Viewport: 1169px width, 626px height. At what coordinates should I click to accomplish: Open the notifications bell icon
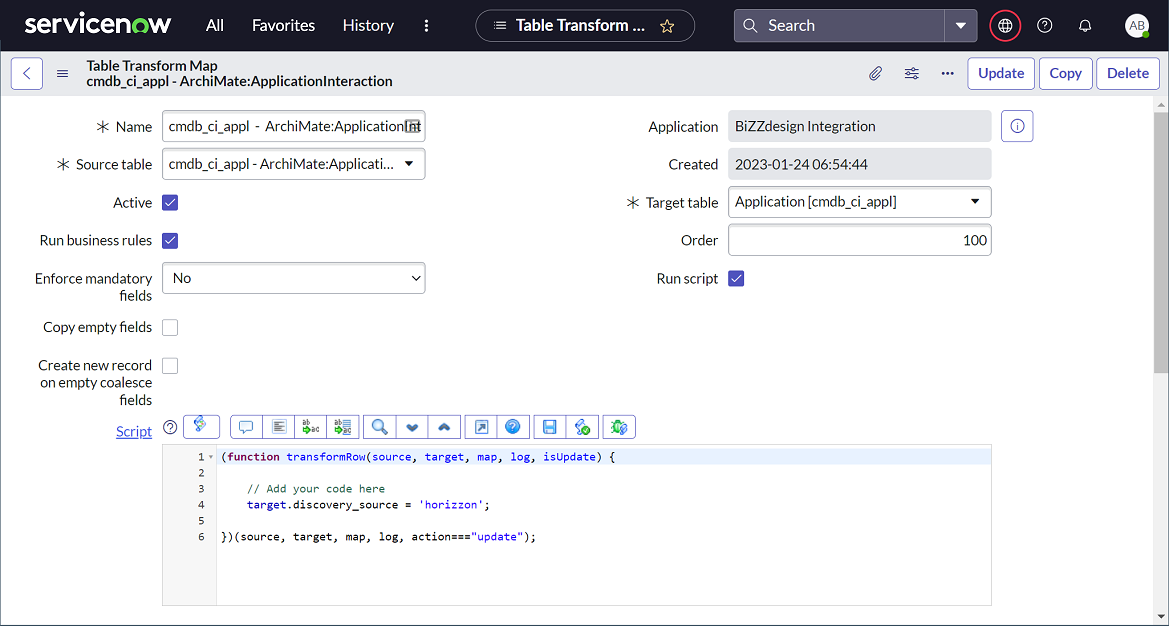click(x=1085, y=26)
